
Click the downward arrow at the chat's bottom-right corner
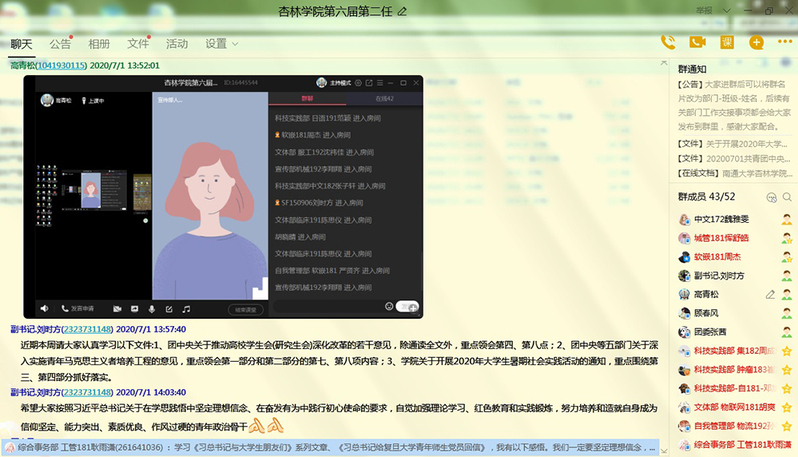[x=664, y=450]
